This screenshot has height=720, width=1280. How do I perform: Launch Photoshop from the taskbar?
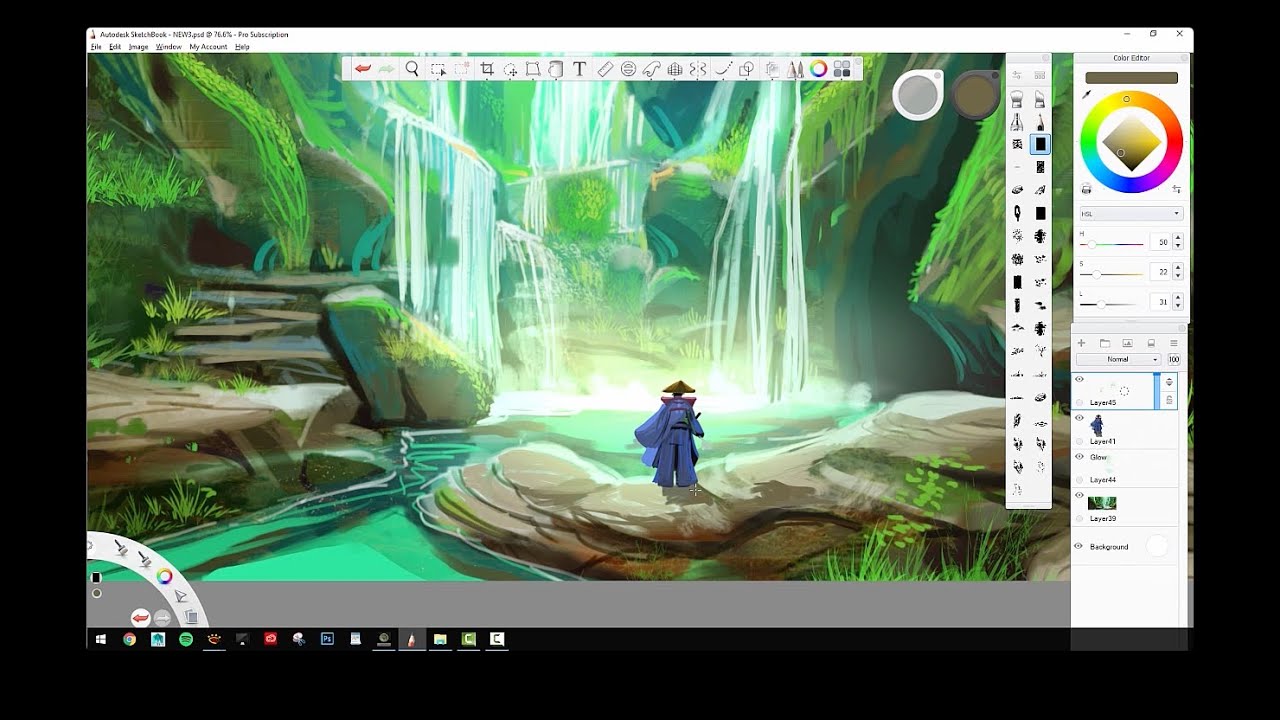point(327,638)
